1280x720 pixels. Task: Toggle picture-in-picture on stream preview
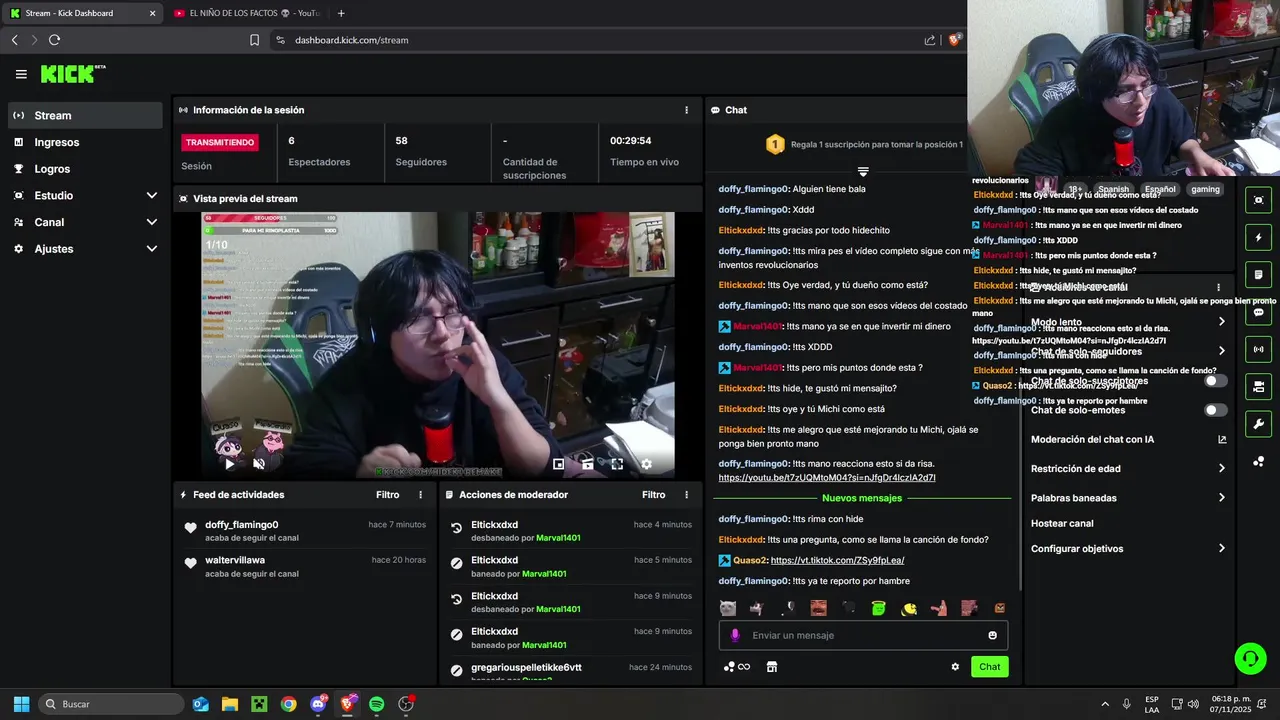[x=559, y=464]
